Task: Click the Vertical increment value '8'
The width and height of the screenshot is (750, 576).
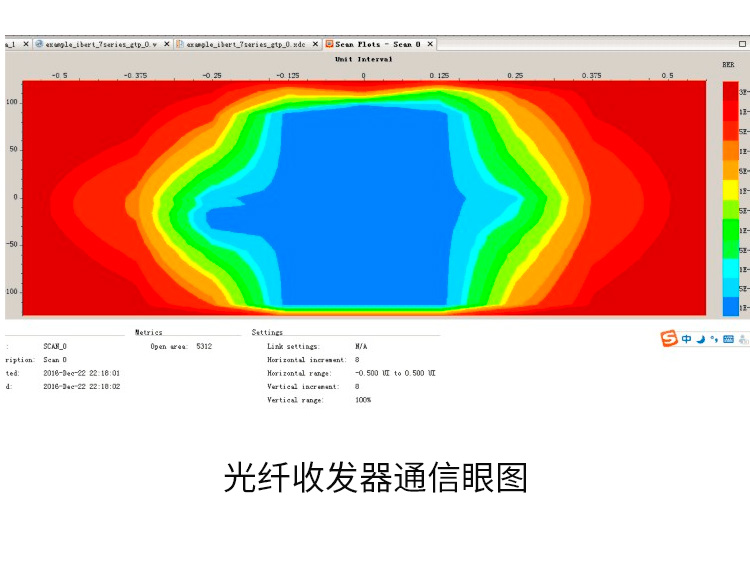Action: pyautogui.click(x=357, y=387)
